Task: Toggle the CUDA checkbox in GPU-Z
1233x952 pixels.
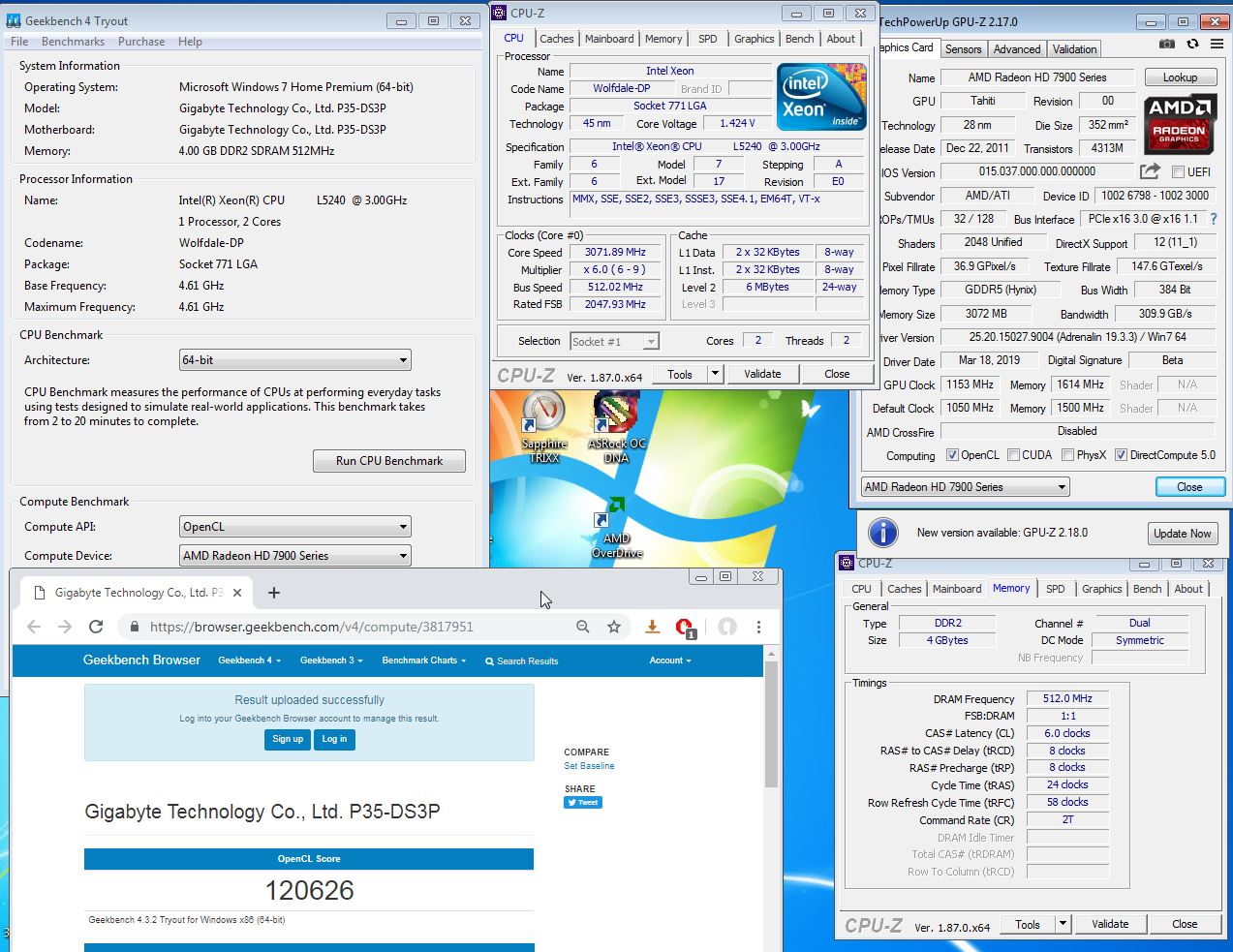Action: 1013,455
